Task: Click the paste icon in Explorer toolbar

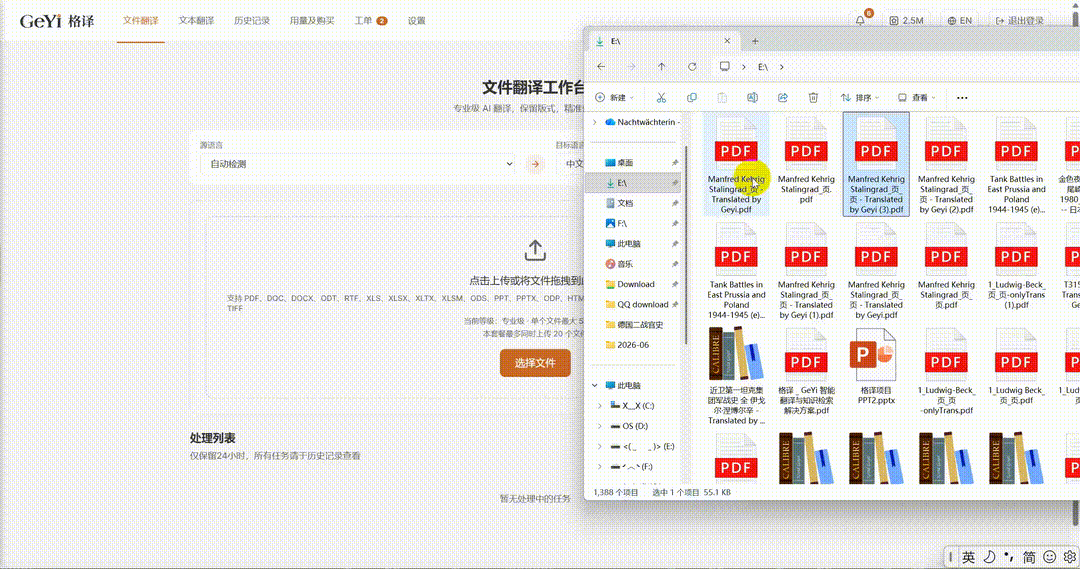Action: [x=722, y=98]
